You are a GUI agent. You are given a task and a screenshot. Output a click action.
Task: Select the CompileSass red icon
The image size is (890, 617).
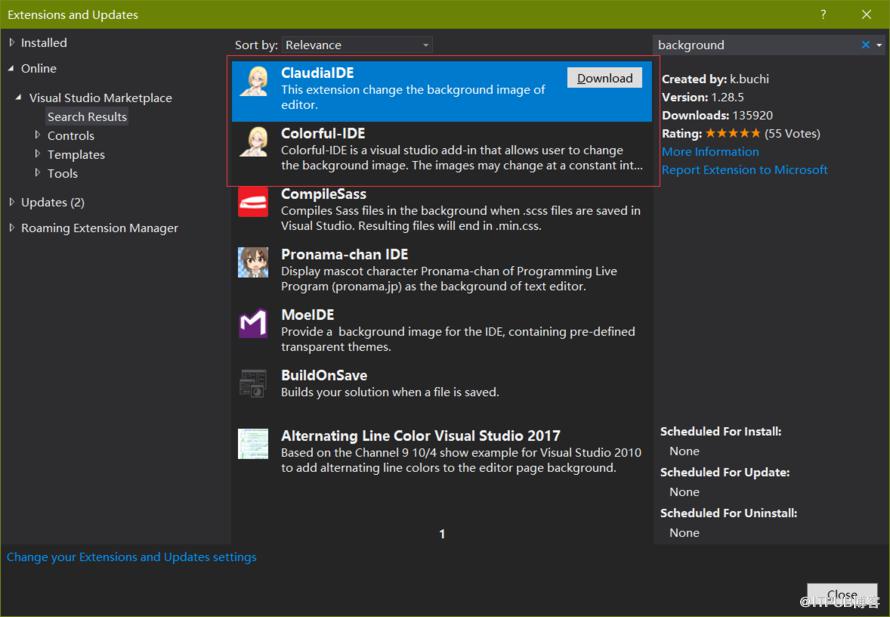[x=253, y=202]
